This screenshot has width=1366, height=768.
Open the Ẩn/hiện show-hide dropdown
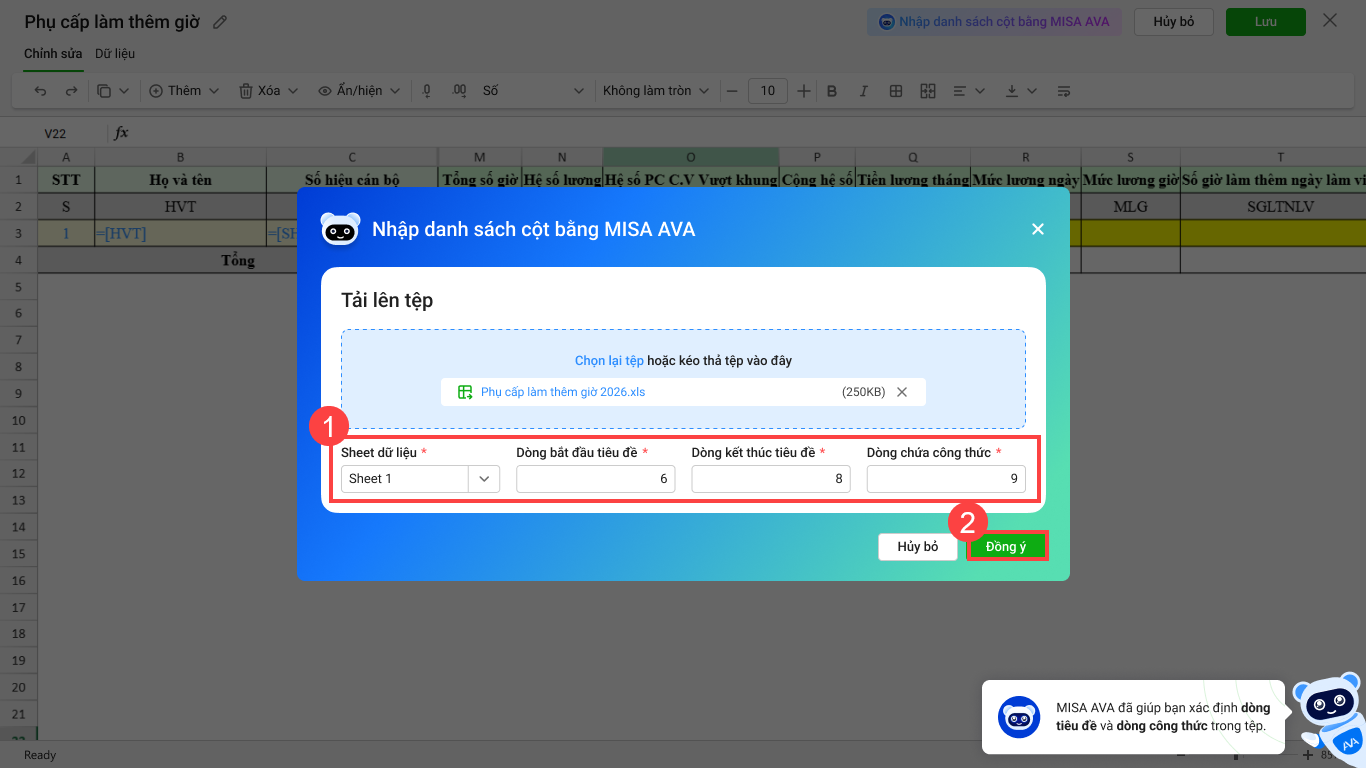(x=359, y=91)
